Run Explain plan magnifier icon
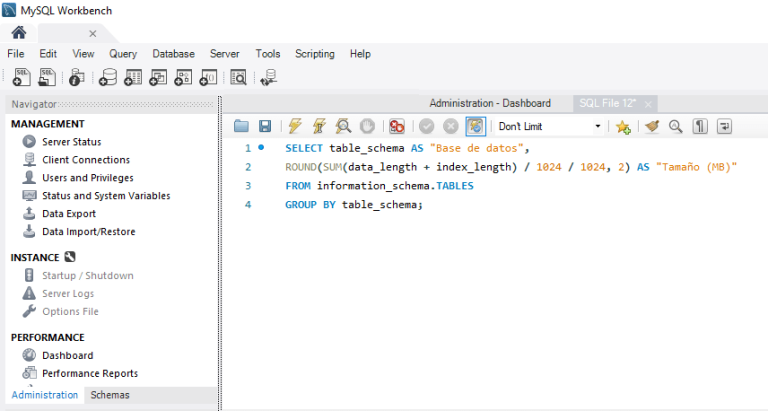Image resolution: width=768 pixels, height=411 pixels. click(x=343, y=126)
